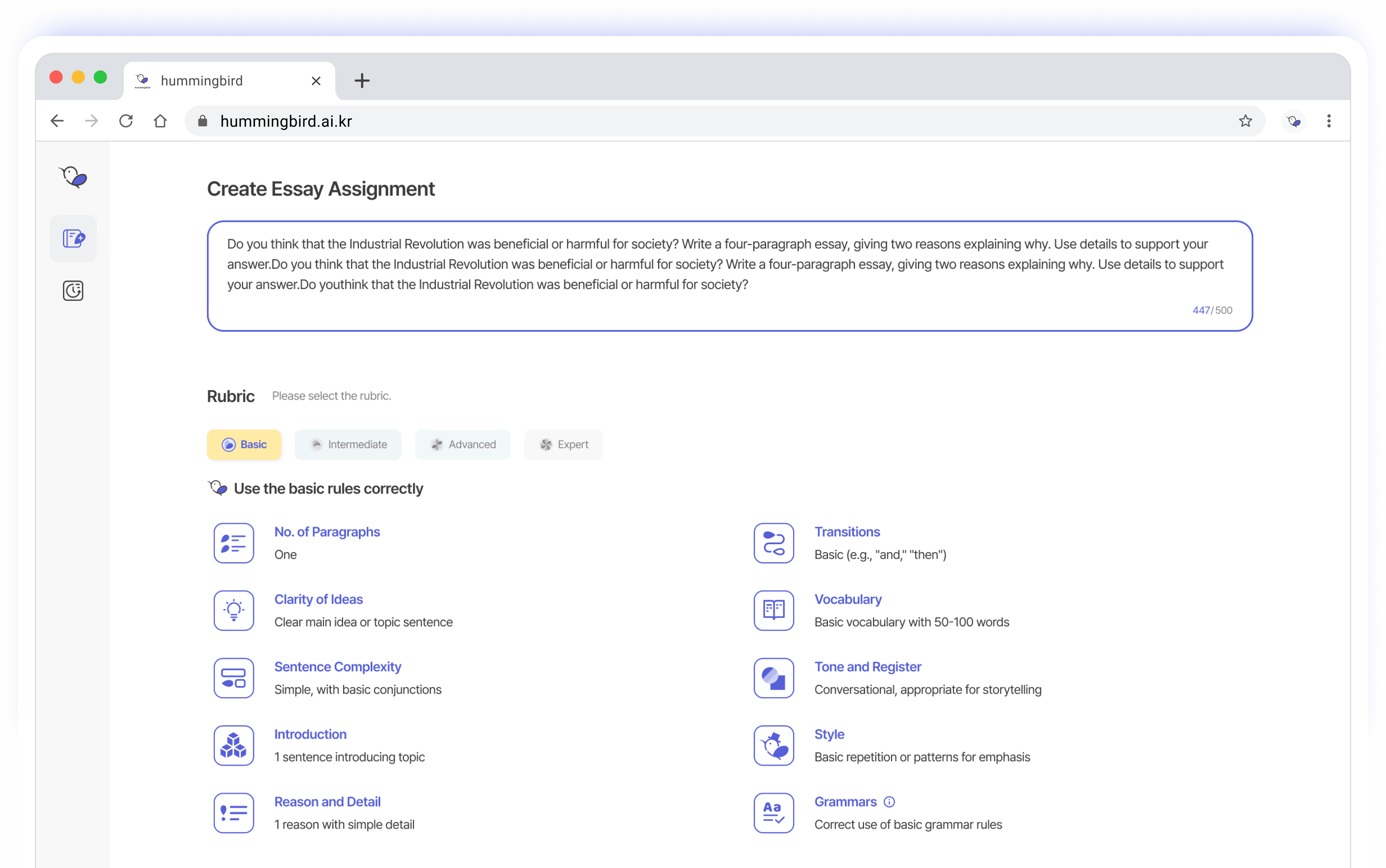Image resolution: width=1386 pixels, height=868 pixels.
Task: Open browser three-dot menu
Action: [x=1328, y=121]
